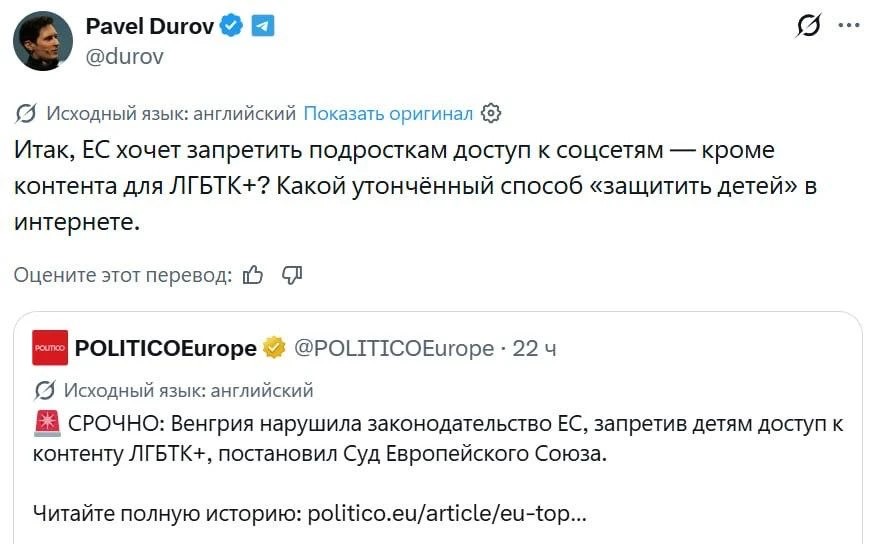This screenshot has width=876, height=544.
Task: Click the Pavel Durov display name
Action: (149, 27)
